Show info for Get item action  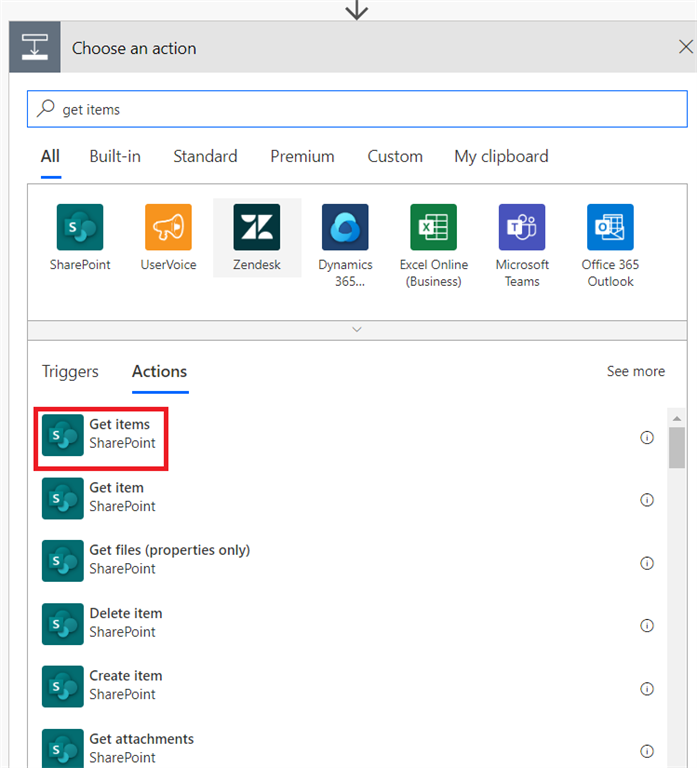pyautogui.click(x=647, y=500)
